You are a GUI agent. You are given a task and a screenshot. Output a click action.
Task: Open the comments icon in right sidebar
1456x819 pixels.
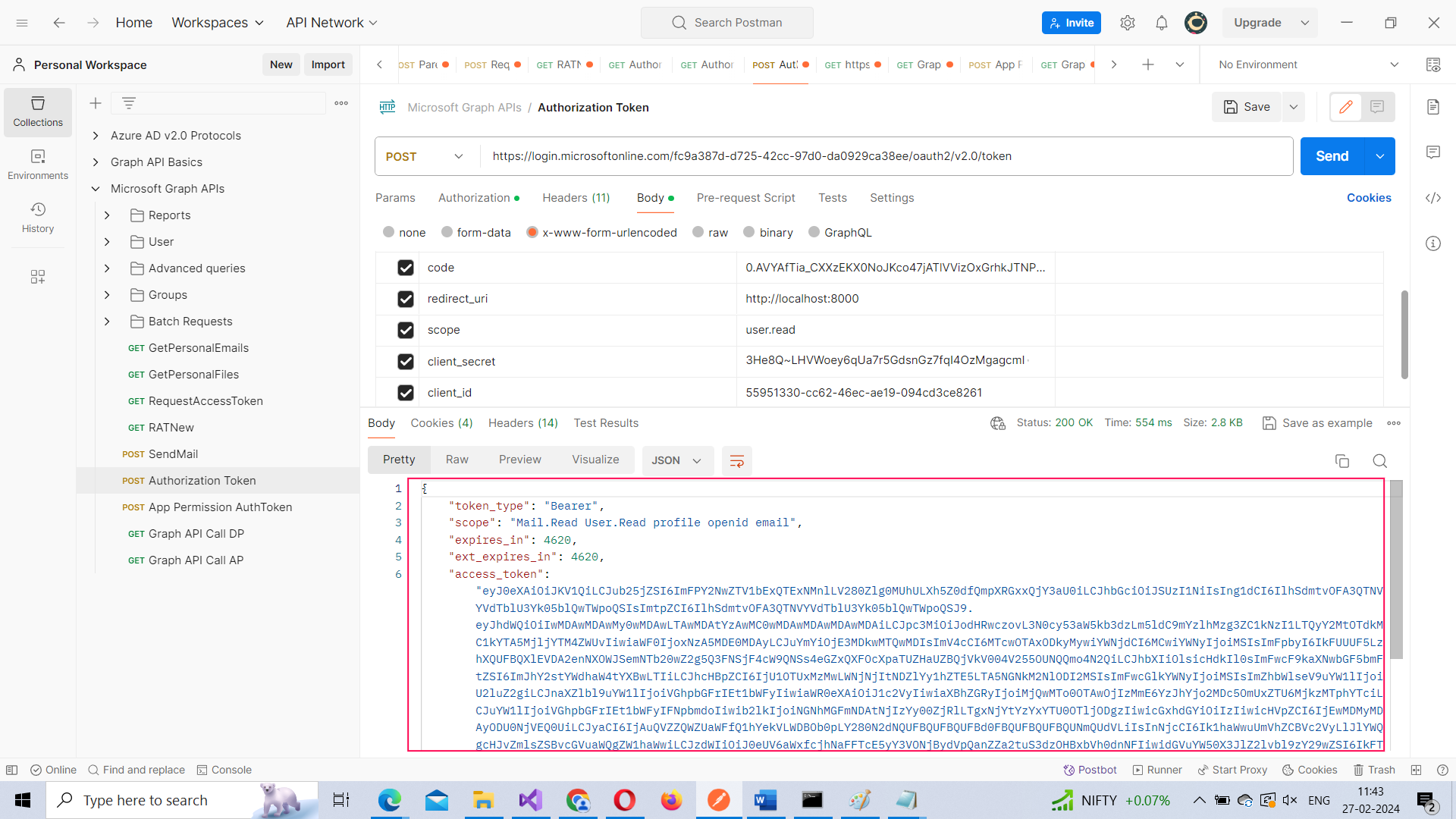click(x=1433, y=152)
